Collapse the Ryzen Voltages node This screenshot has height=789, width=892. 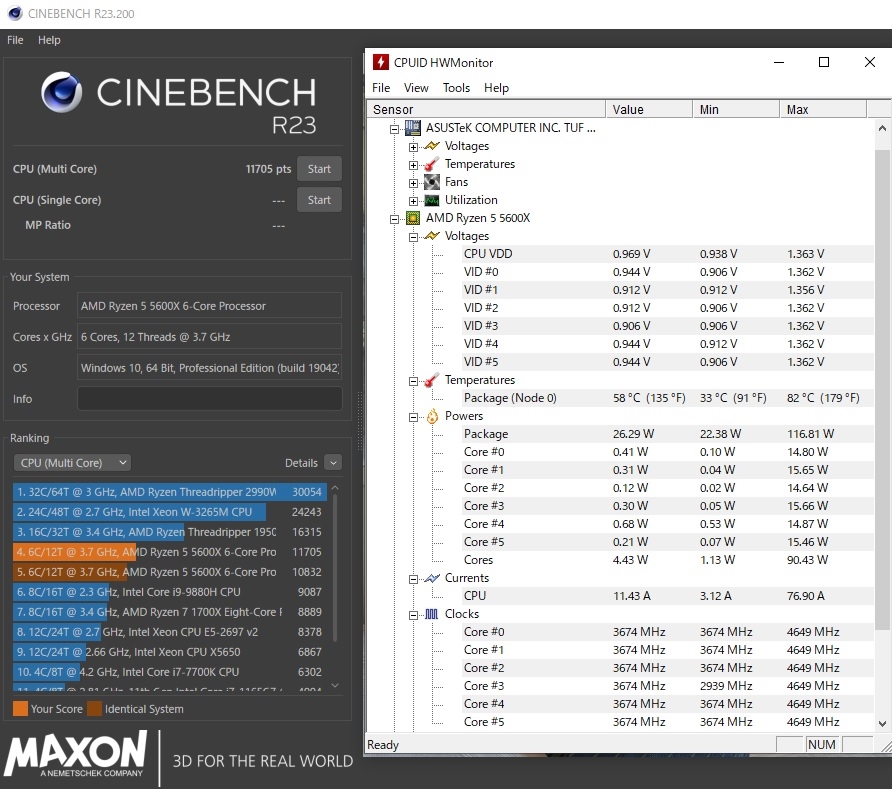pyautogui.click(x=414, y=237)
